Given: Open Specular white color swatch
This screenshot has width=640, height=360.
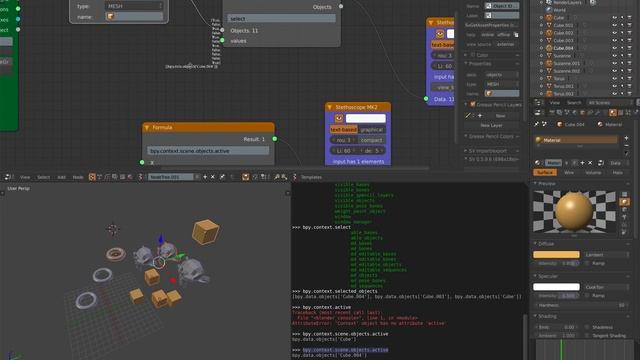Looking at the screenshot, I should tap(556, 287).
